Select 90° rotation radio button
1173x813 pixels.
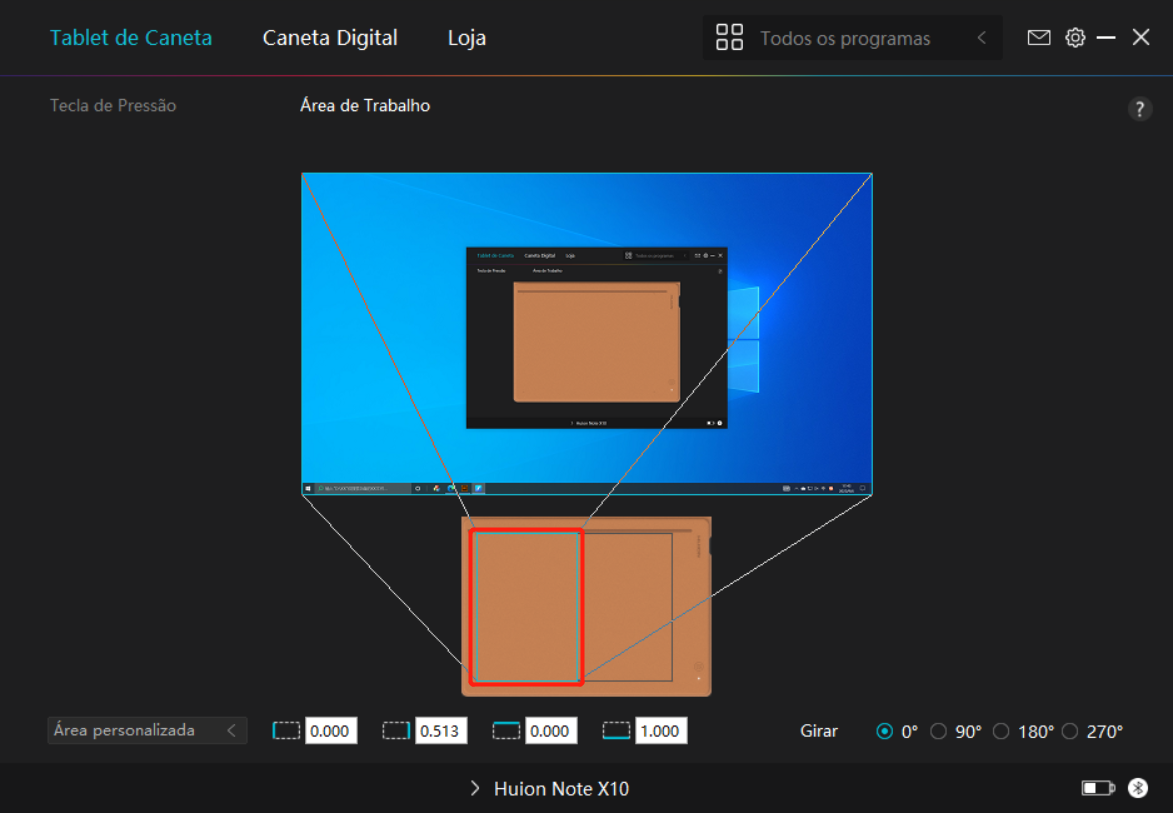[938, 731]
